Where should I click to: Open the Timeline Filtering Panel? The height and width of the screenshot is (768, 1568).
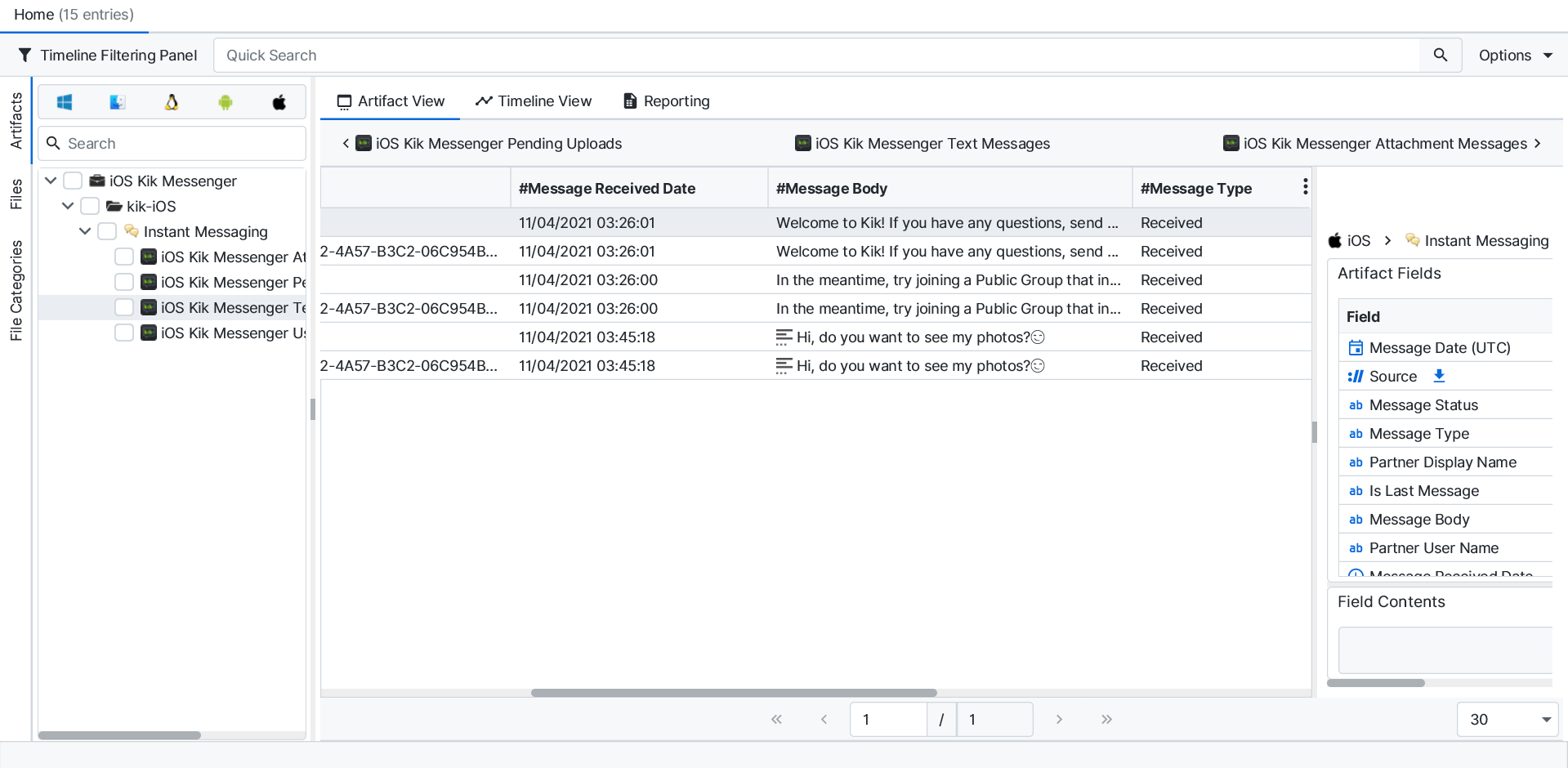click(107, 55)
